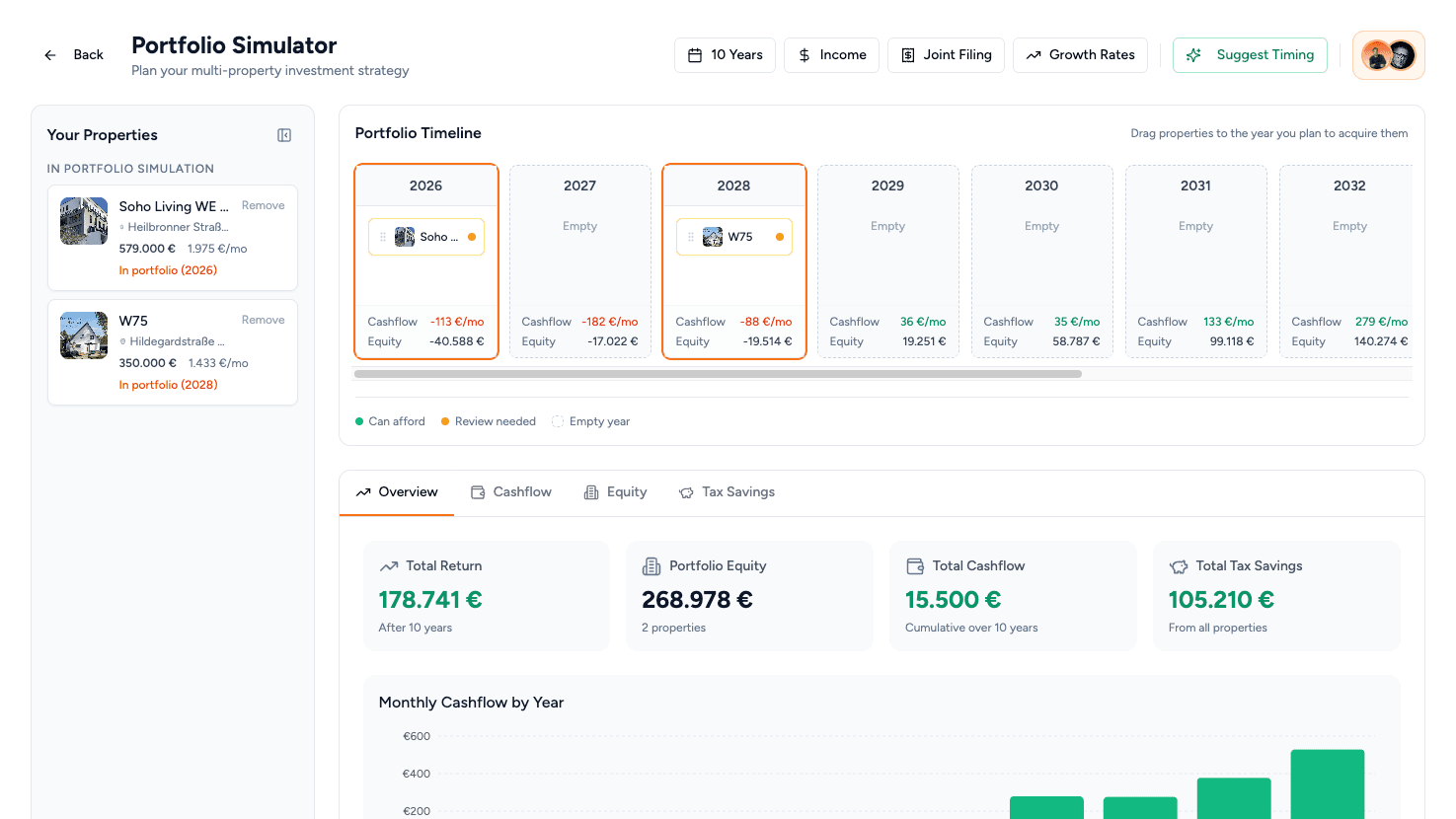This screenshot has height=819, width=1456.
Task: Click the In portfolio (2026) status text
Action: tap(168, 270)
